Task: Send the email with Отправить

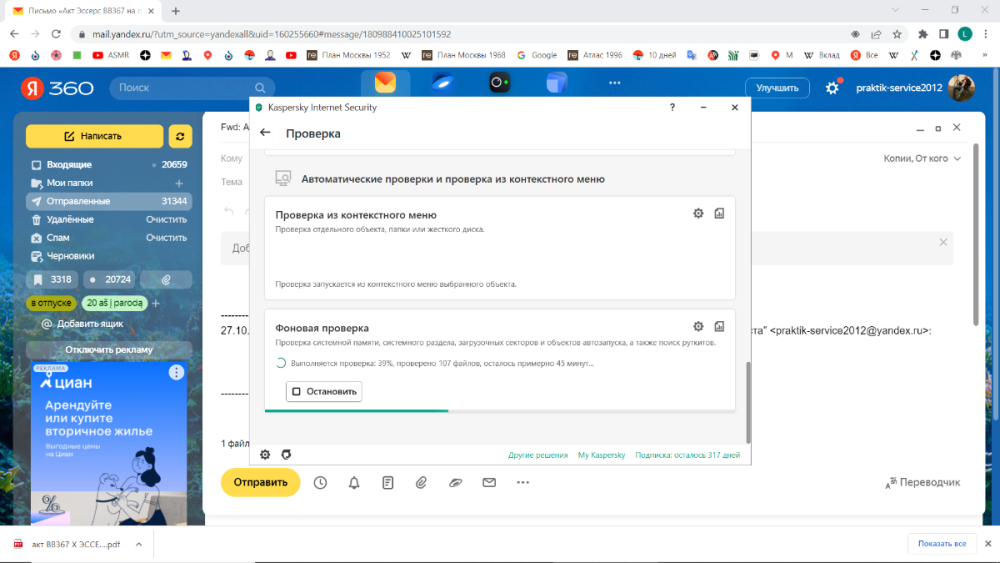Action: click(260, 483)
